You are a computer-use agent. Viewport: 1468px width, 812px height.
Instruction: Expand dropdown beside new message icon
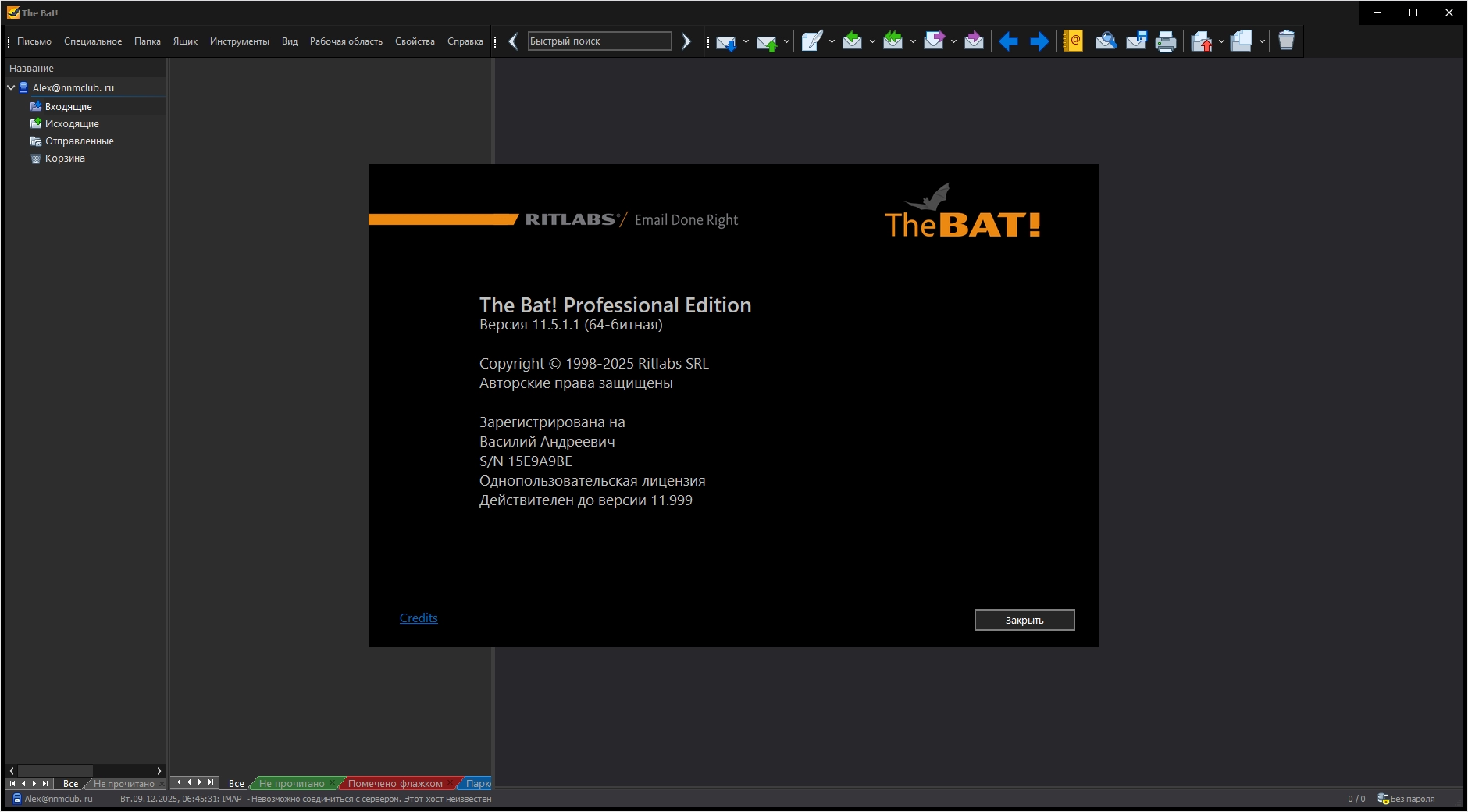coord(832,42)
